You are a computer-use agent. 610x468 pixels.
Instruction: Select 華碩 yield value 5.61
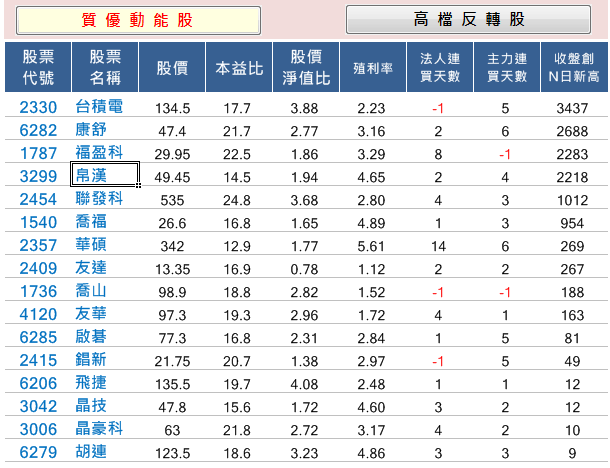(x=371, y=246)
